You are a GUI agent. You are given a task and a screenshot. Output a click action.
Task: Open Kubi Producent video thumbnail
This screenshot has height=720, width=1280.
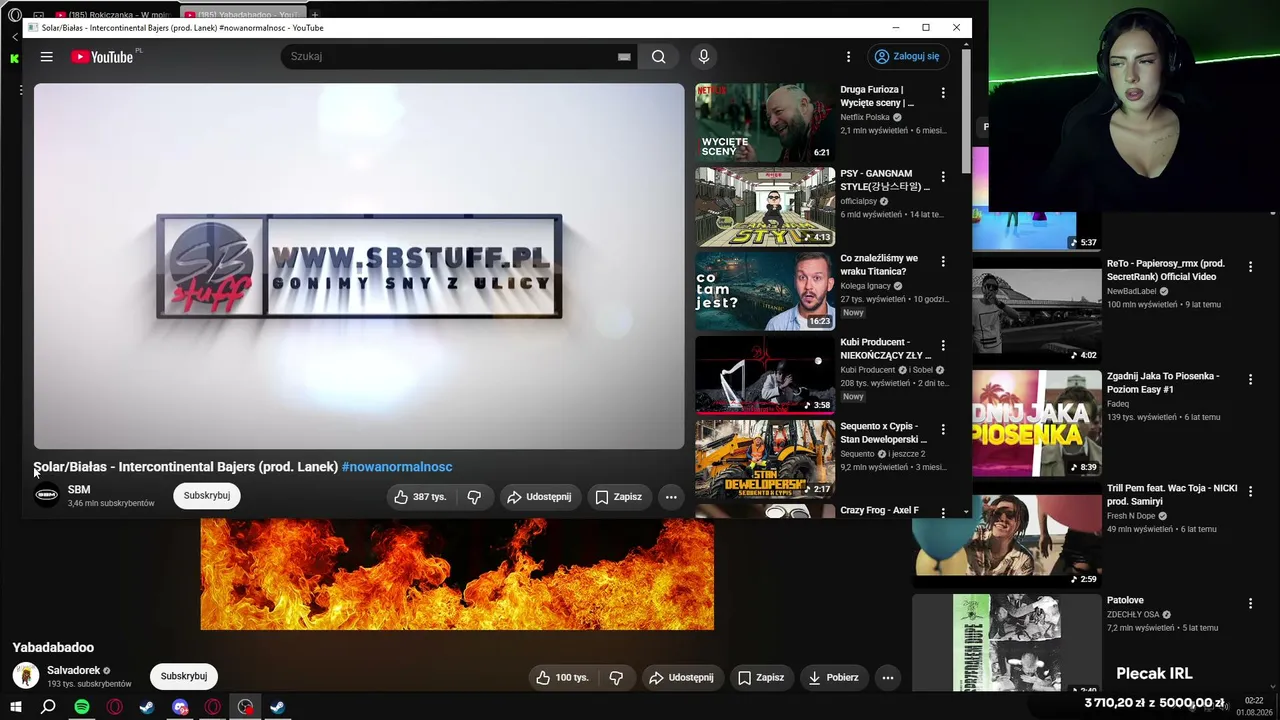click(x=765, y=375)
